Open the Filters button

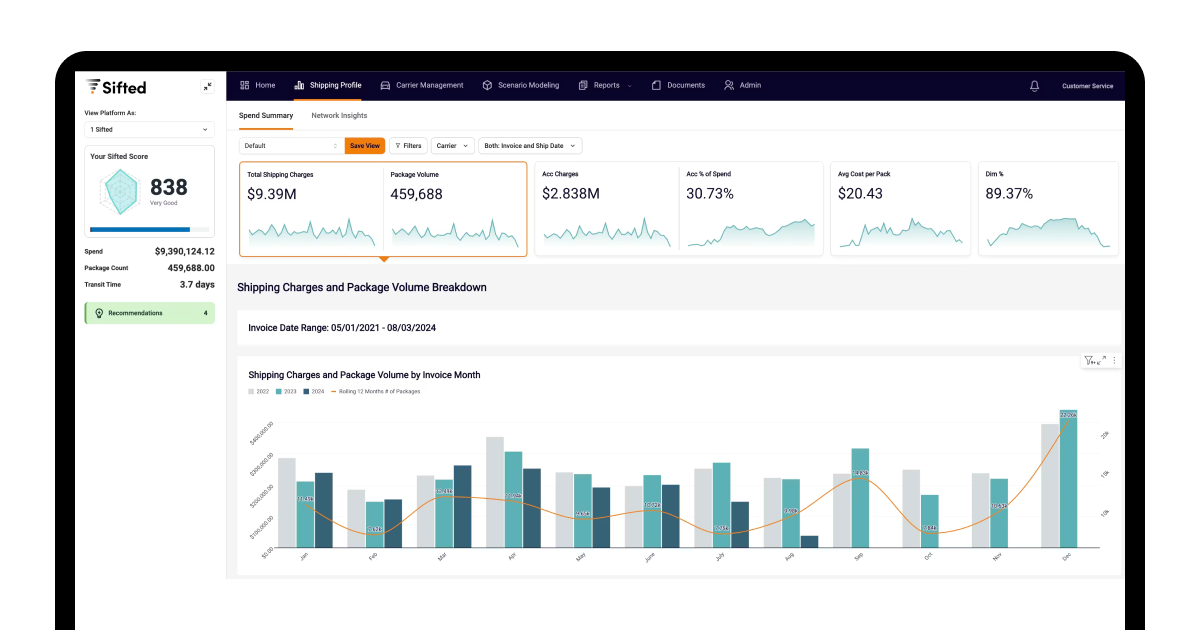point(408,146)
